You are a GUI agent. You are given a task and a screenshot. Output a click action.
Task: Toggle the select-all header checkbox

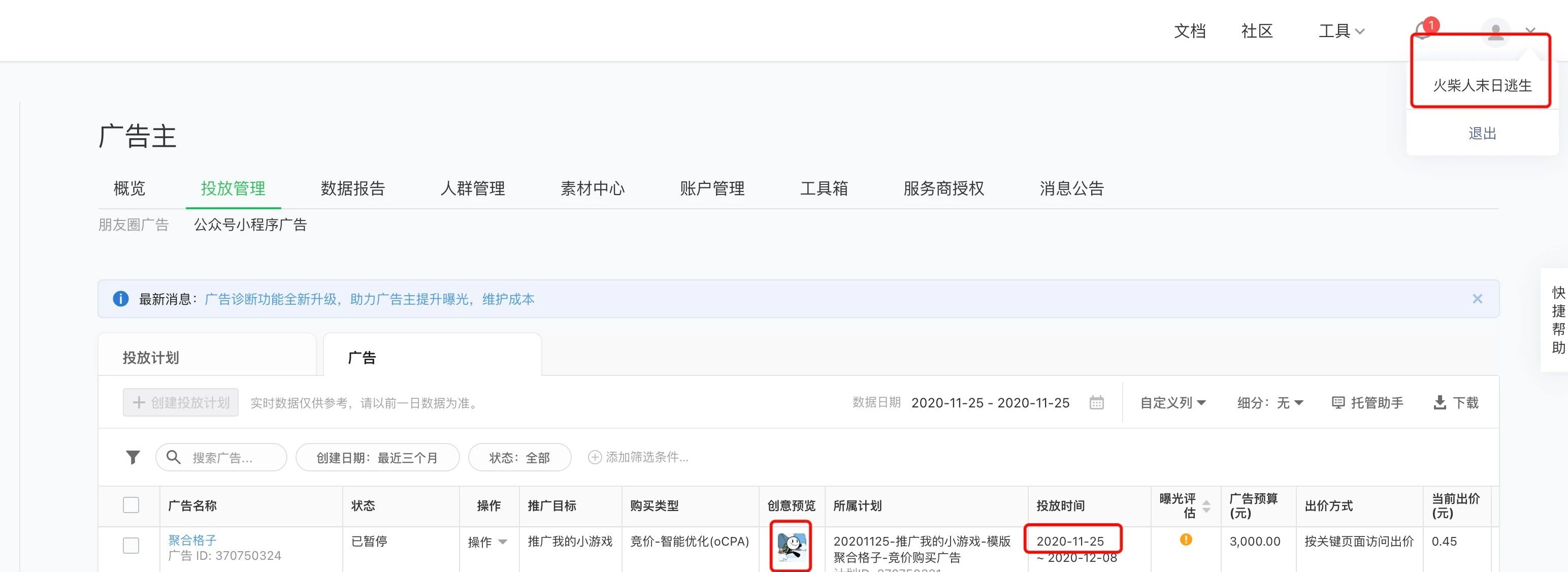pyautogui.click(x=131, y=505)
